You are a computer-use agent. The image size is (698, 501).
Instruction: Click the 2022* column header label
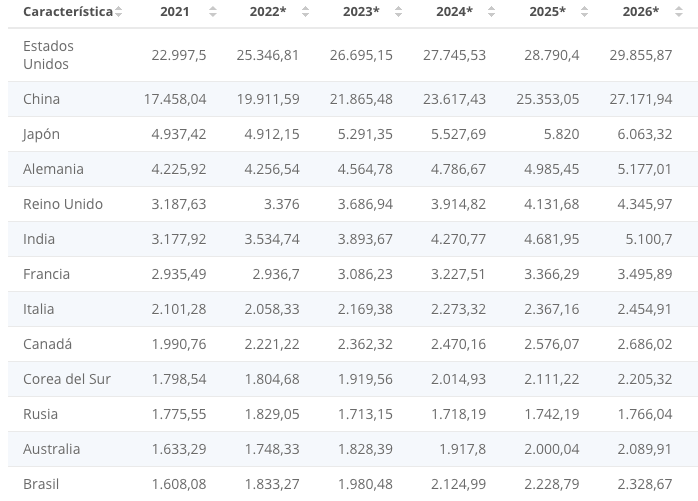(268, 12)
